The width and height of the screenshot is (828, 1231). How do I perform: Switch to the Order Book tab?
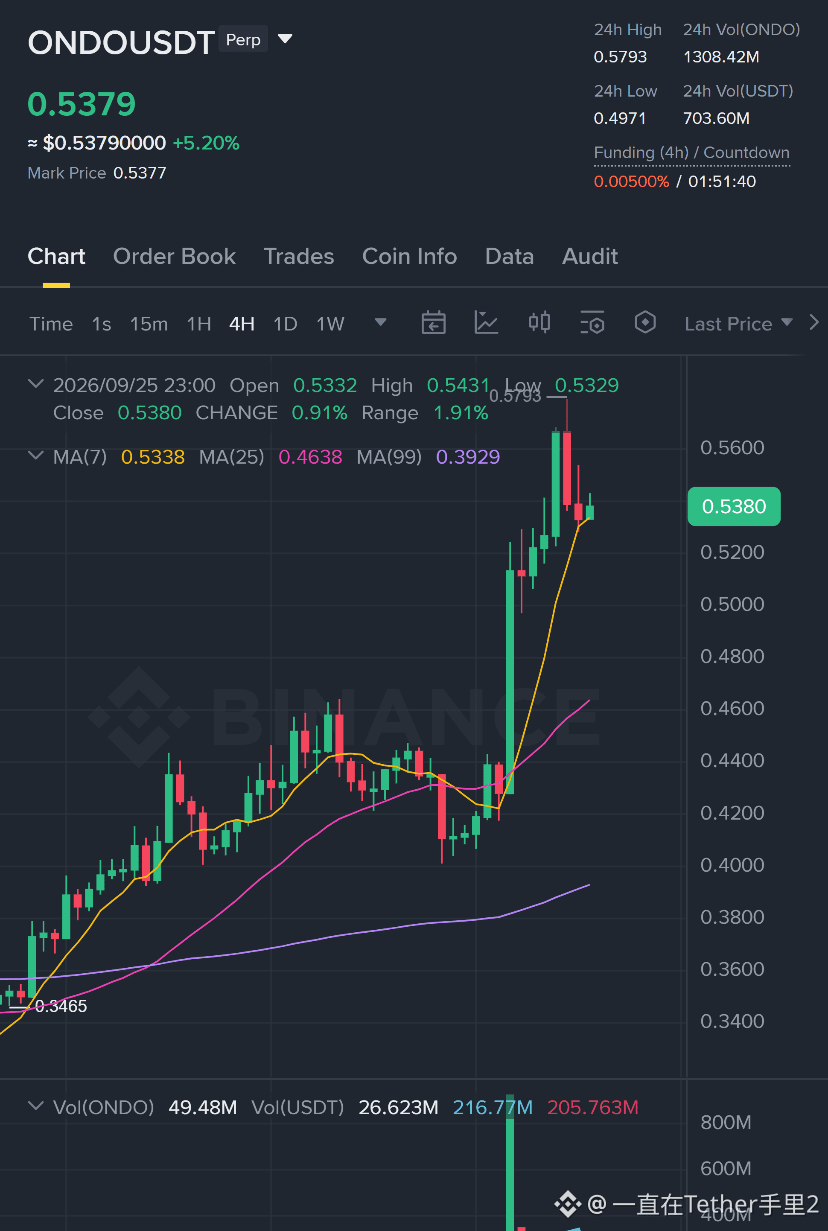pos(174,256)
